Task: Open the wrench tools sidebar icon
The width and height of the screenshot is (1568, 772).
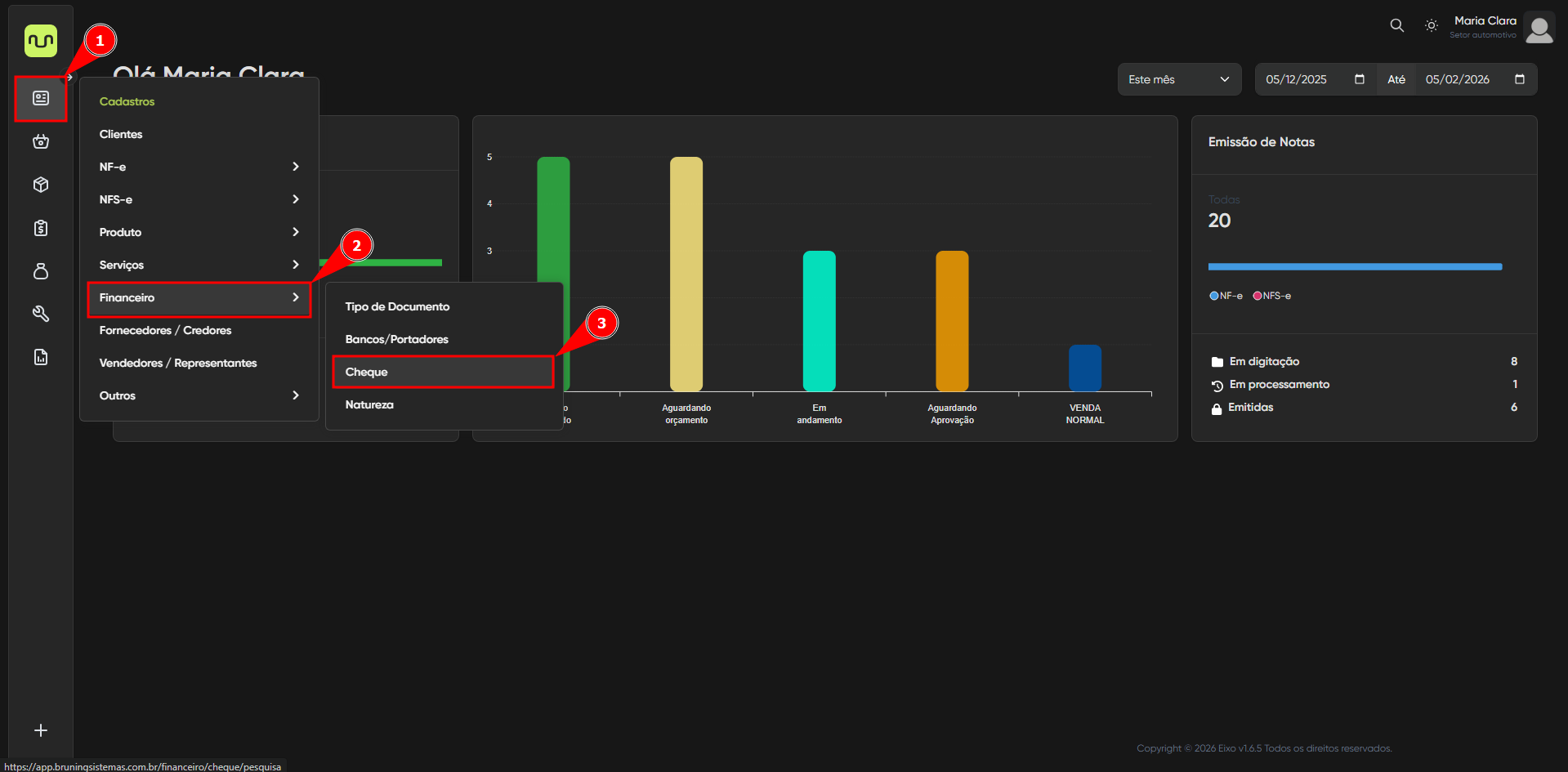Action: (41, 314)
